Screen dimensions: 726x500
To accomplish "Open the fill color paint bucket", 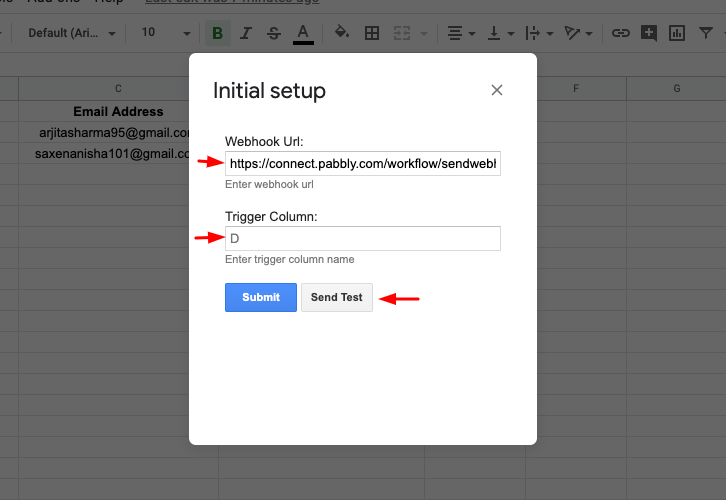I will click(x=342, y=32).
